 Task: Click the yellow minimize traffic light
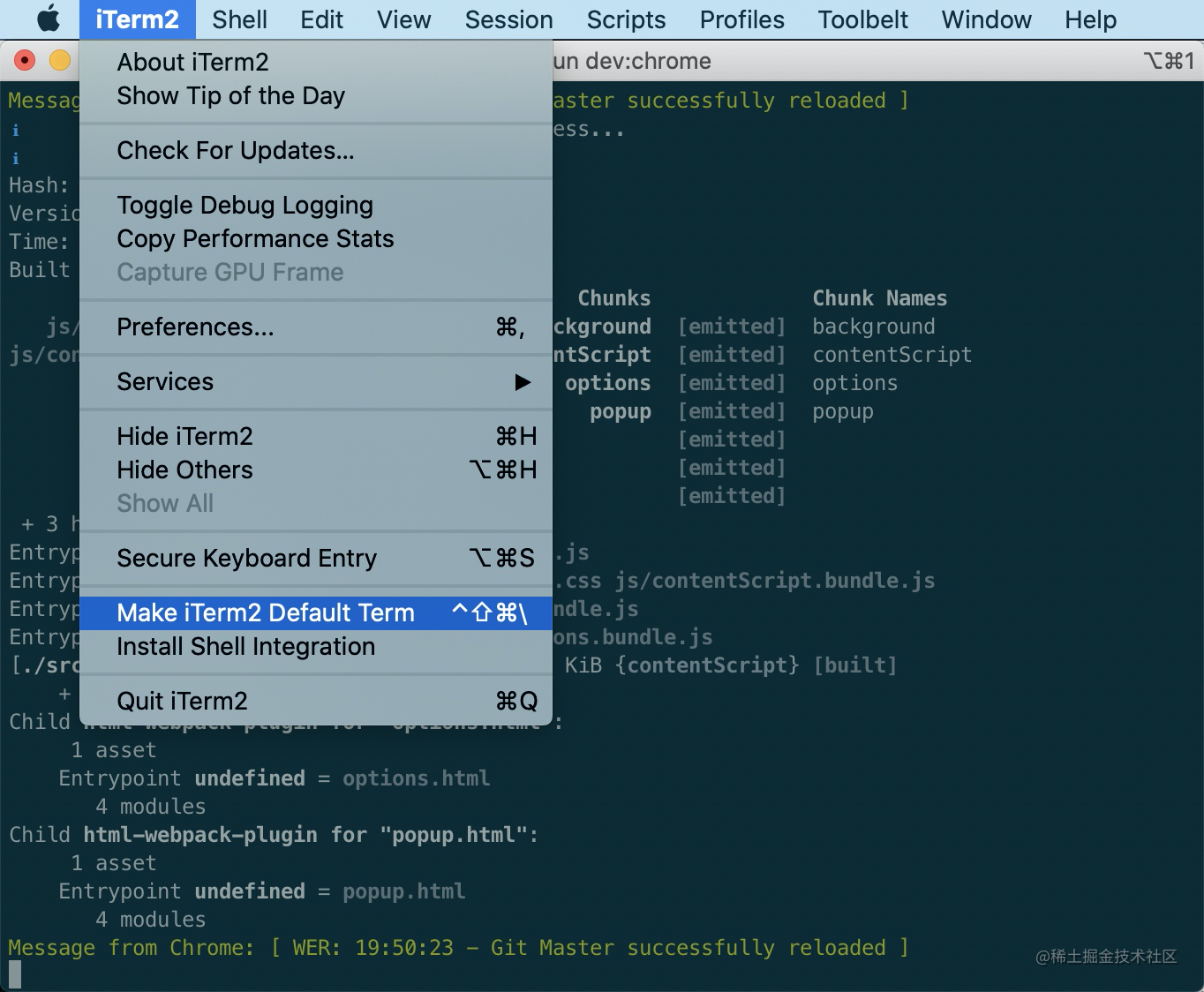coord(60,60)
